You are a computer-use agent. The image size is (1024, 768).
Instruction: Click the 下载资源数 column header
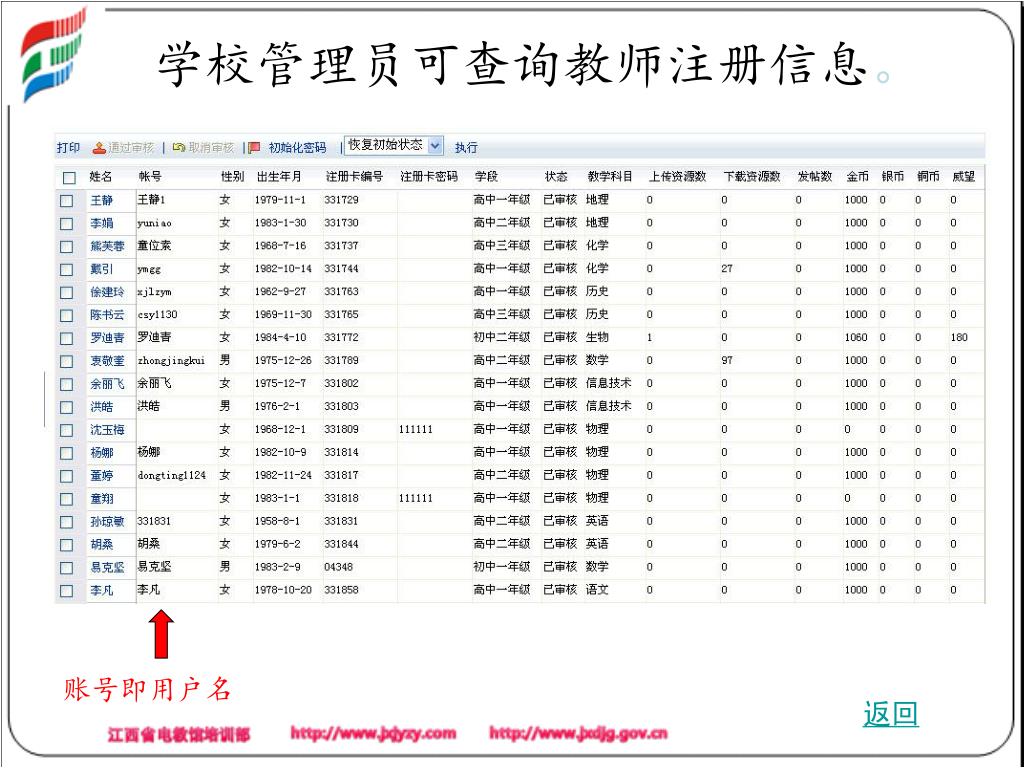(x=752, y=177)
